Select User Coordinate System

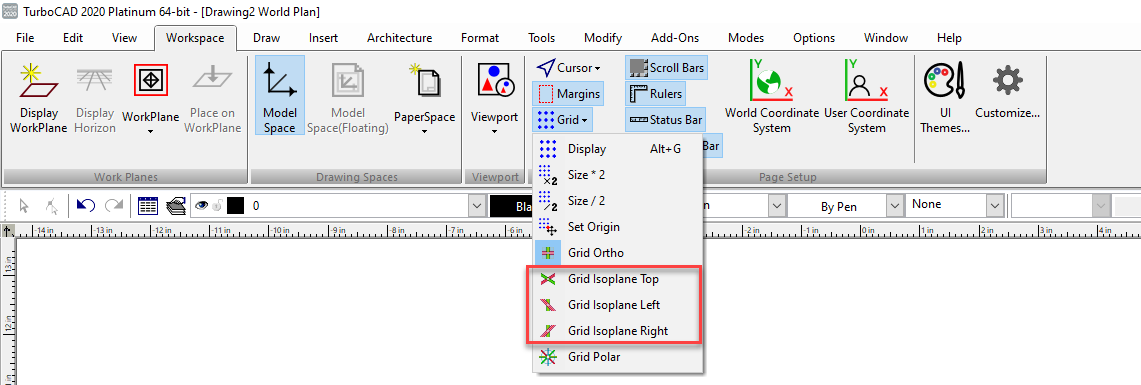[867, 95]
